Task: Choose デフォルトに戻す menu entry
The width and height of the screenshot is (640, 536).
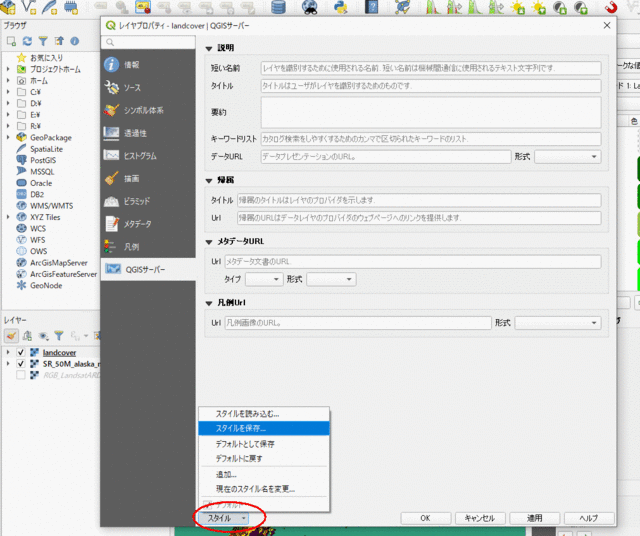Action: (x=264, y=458)
